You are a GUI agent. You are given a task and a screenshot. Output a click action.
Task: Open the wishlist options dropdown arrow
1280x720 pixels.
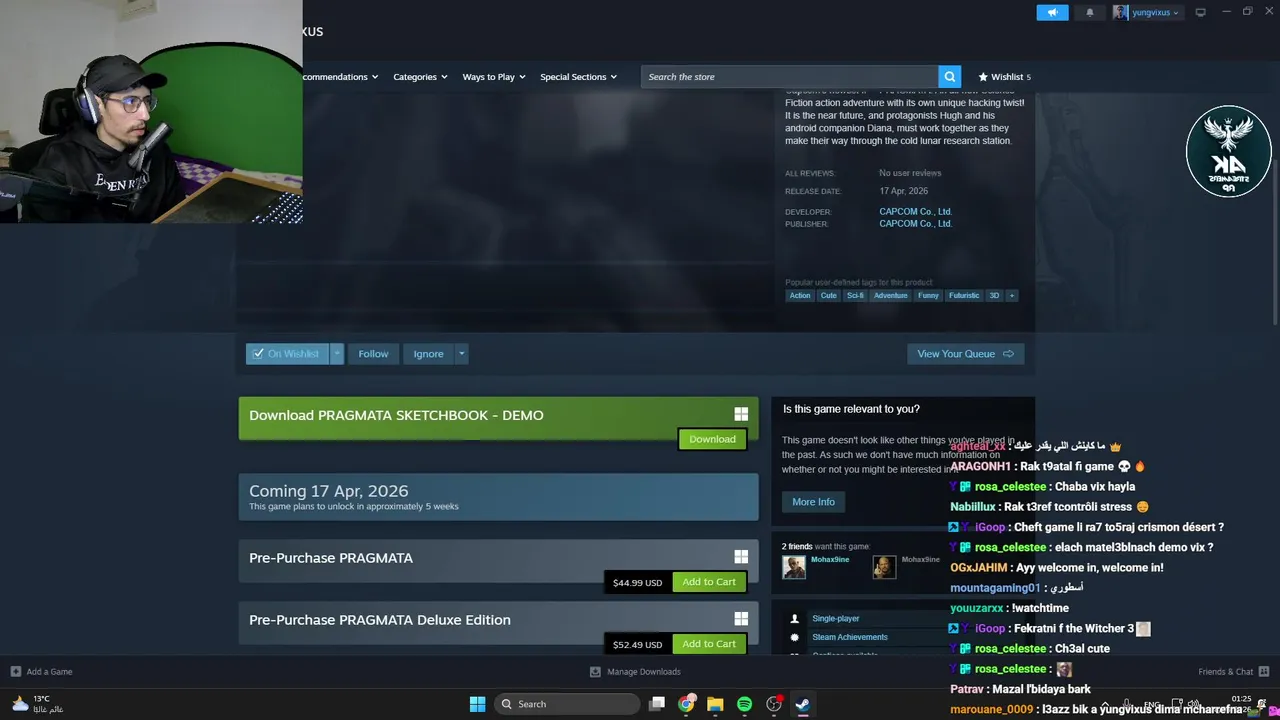pos(337,354)
